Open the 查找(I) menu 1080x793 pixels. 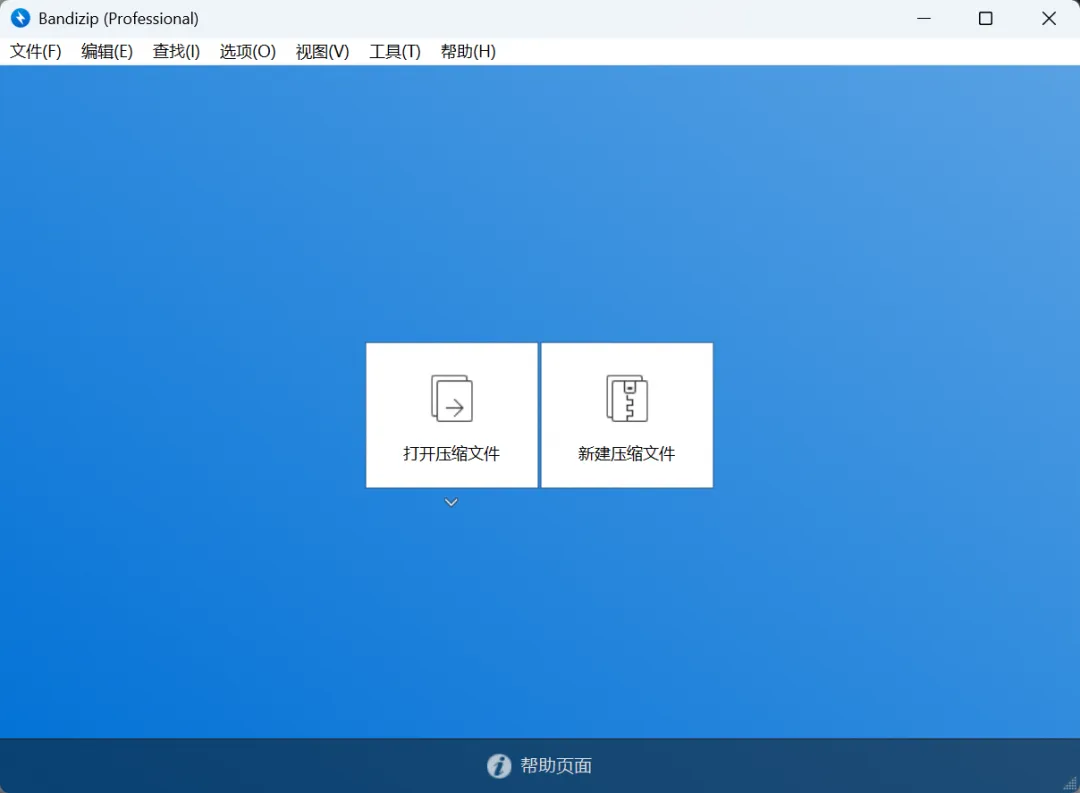click(x=176, y=52)
